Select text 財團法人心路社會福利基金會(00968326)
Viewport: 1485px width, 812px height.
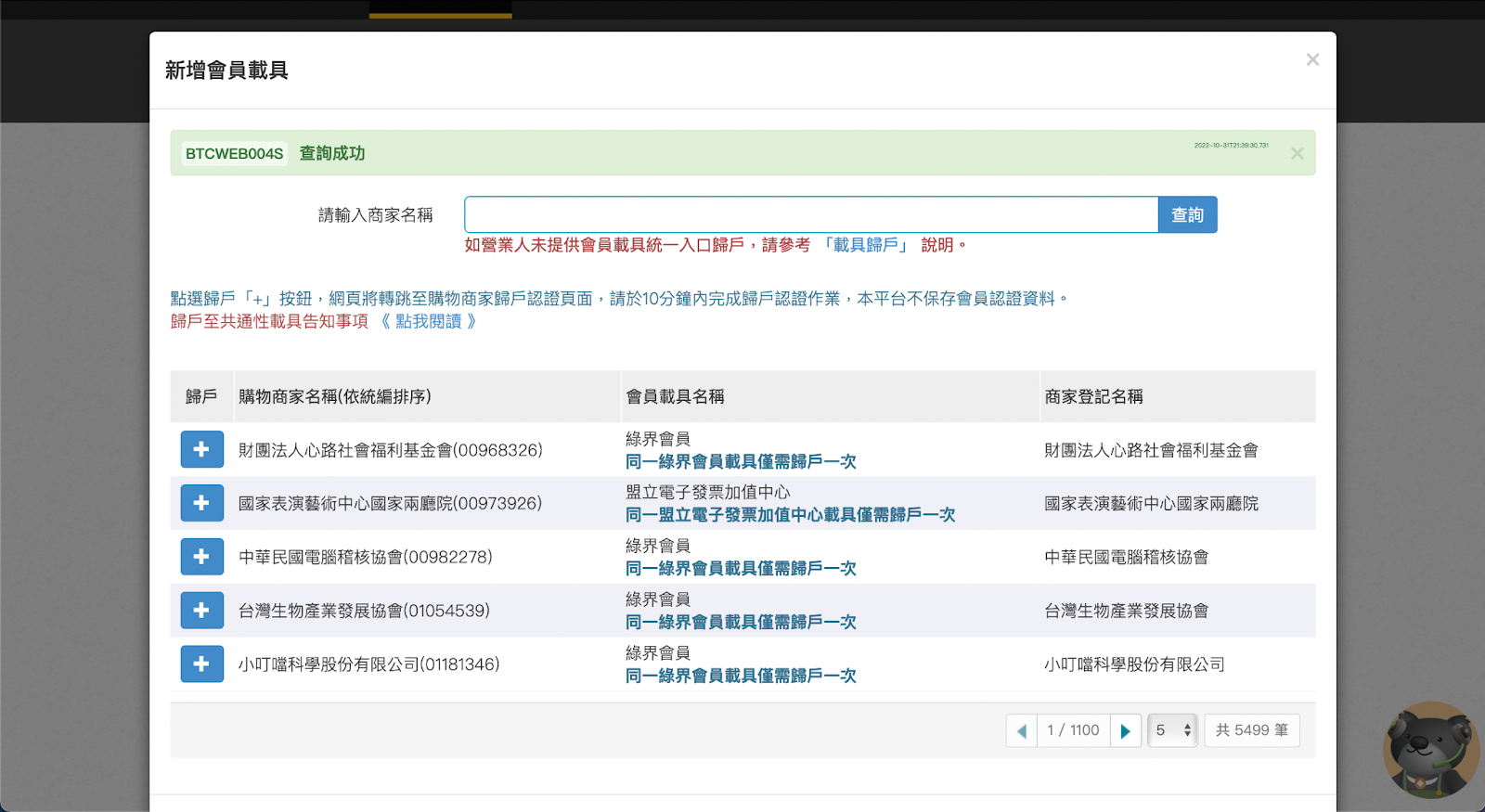(391, 450)
